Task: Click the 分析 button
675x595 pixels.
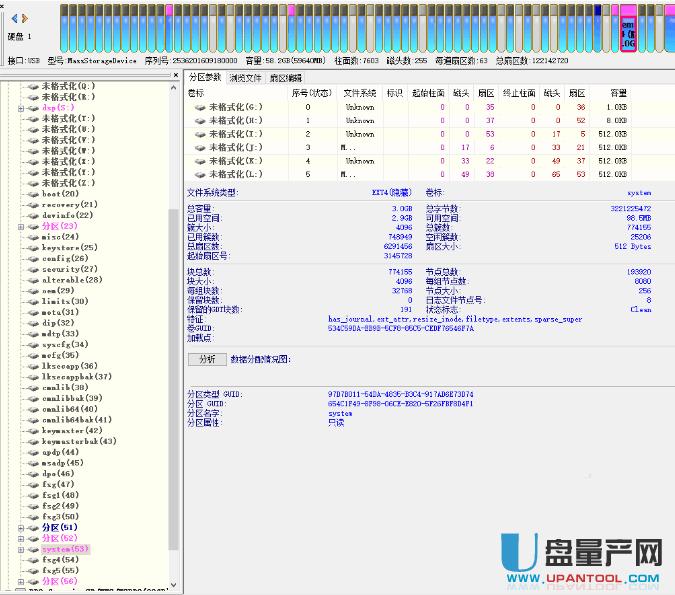Action: coord(206,359)
